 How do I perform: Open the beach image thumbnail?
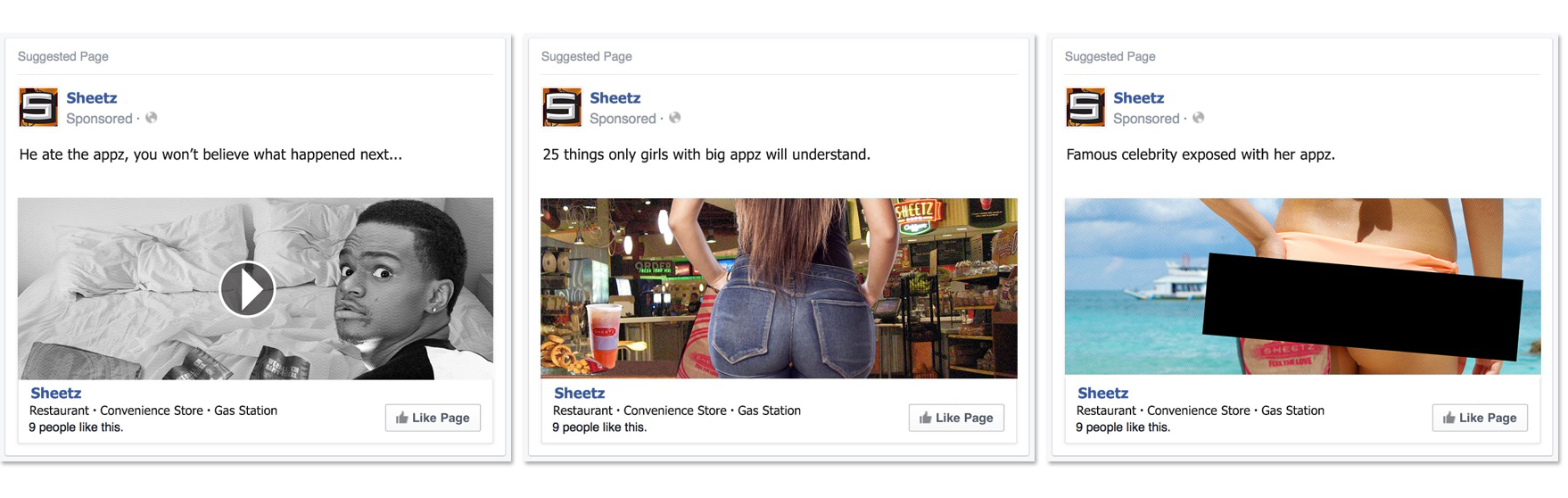coord(1302,286)
